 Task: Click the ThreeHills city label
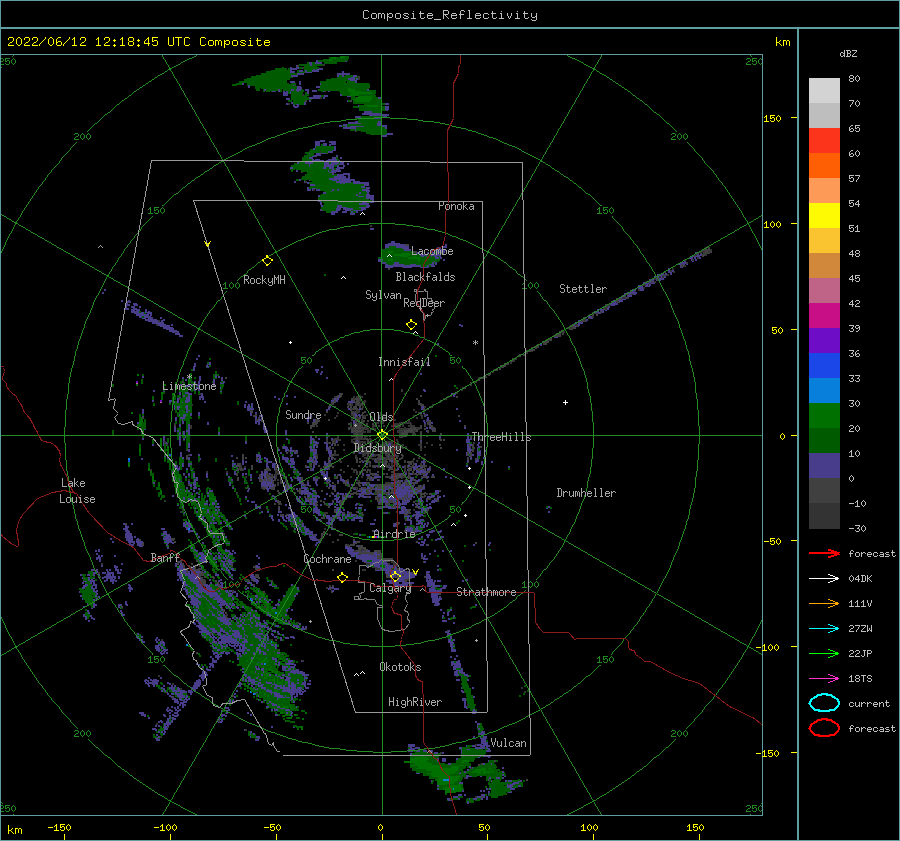[x=501, y=437]
